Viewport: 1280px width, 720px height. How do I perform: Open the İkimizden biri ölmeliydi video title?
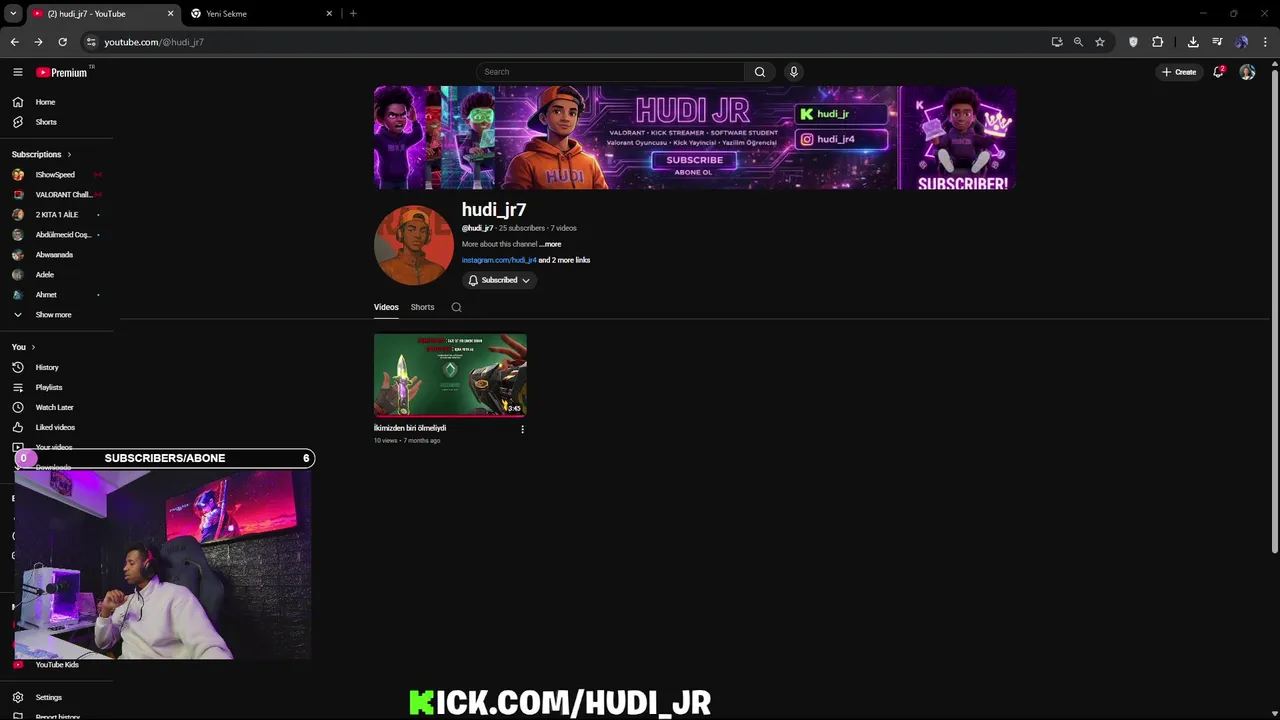pyautogui.click(x=410, y=428)
